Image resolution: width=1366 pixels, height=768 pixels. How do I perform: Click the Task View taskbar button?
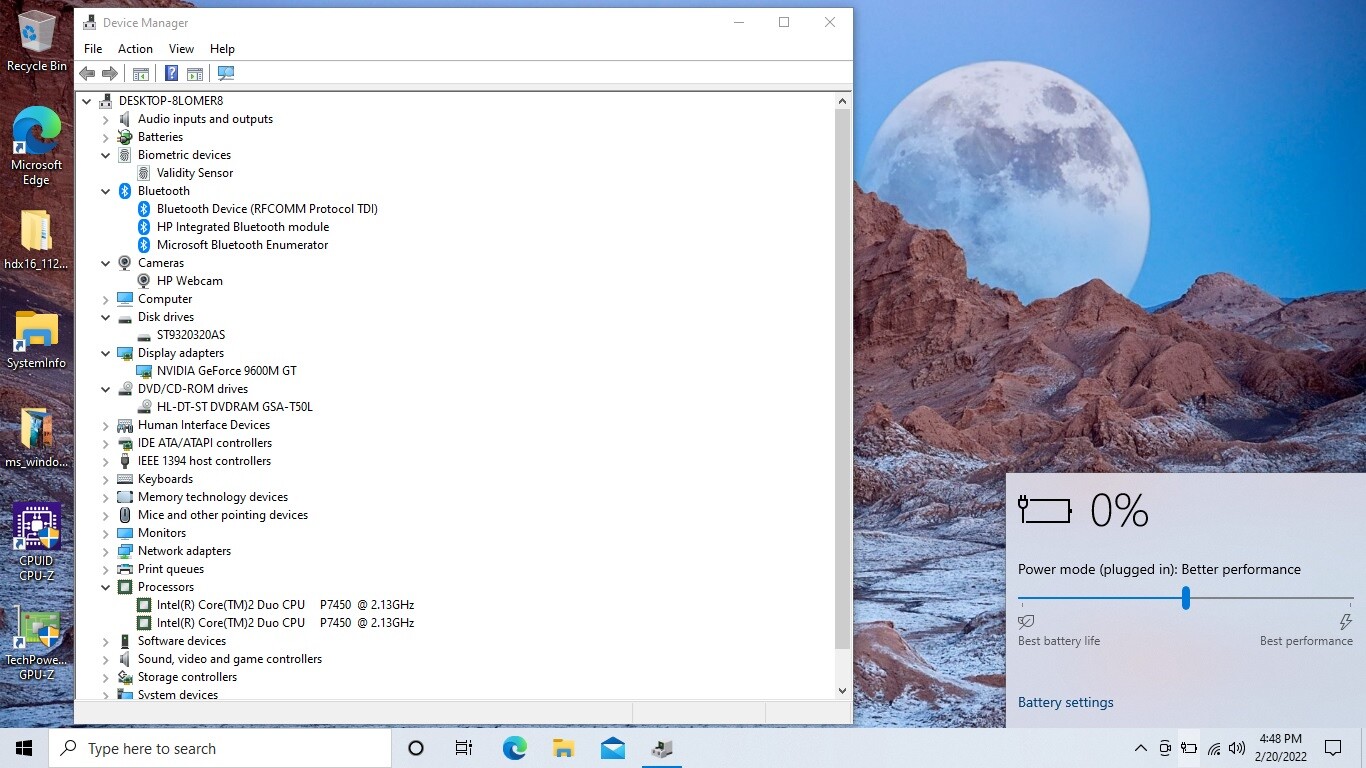[x=464, y=748]
